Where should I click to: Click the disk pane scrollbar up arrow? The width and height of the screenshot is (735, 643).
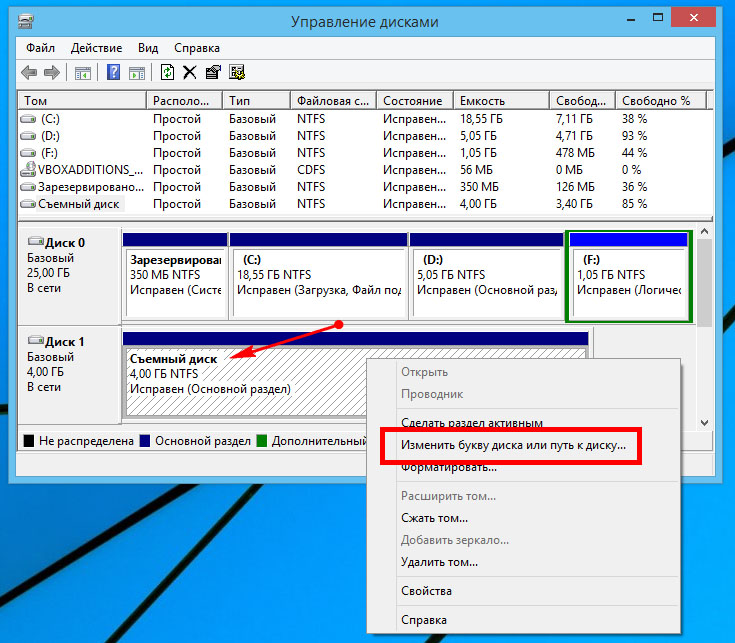pyautogui.click(x=704, y=232)
